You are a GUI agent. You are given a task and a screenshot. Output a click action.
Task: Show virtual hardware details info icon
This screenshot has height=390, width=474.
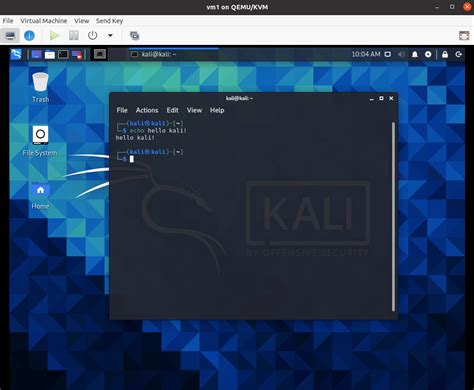point(29,35)
